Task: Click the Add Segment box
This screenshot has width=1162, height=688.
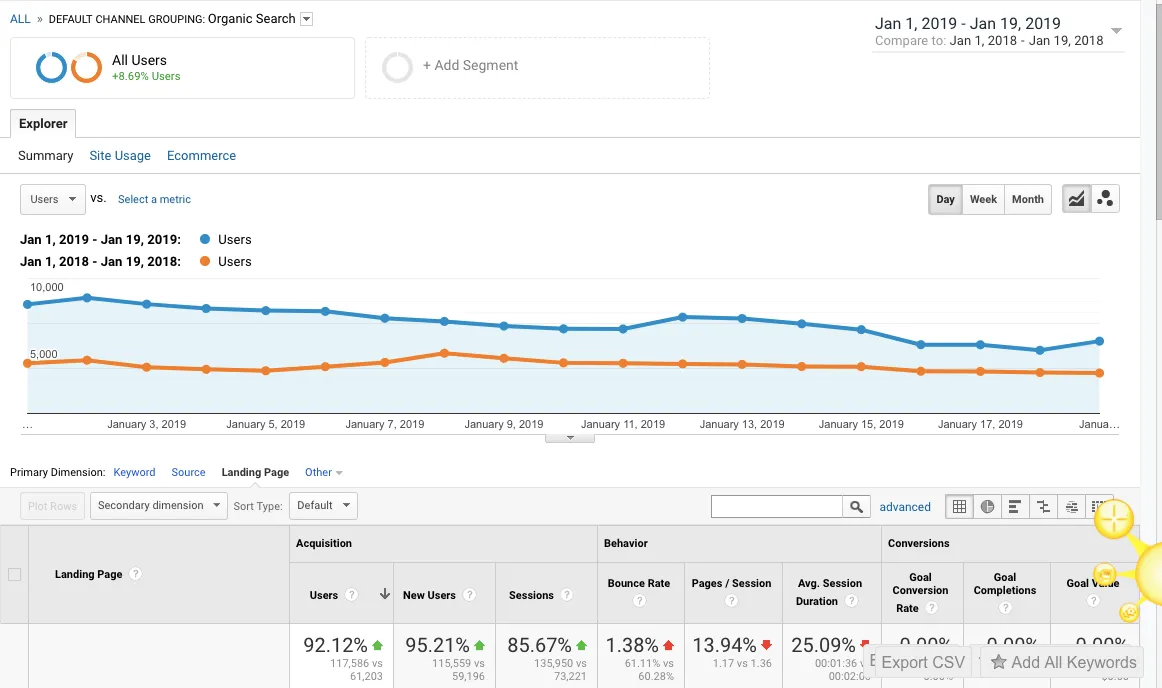Action: 537,67
